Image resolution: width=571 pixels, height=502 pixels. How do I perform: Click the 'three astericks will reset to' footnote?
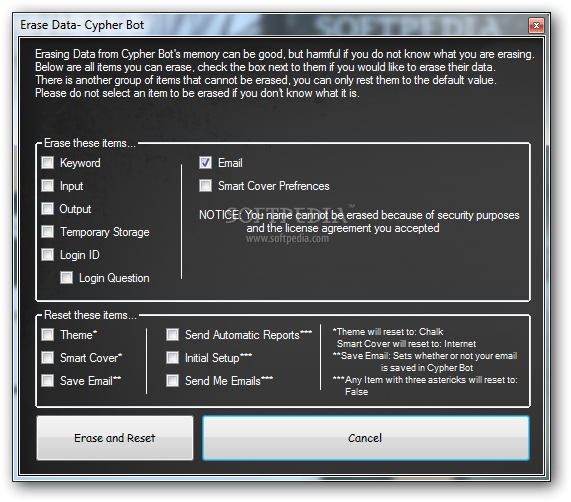[x=425, y=386]
